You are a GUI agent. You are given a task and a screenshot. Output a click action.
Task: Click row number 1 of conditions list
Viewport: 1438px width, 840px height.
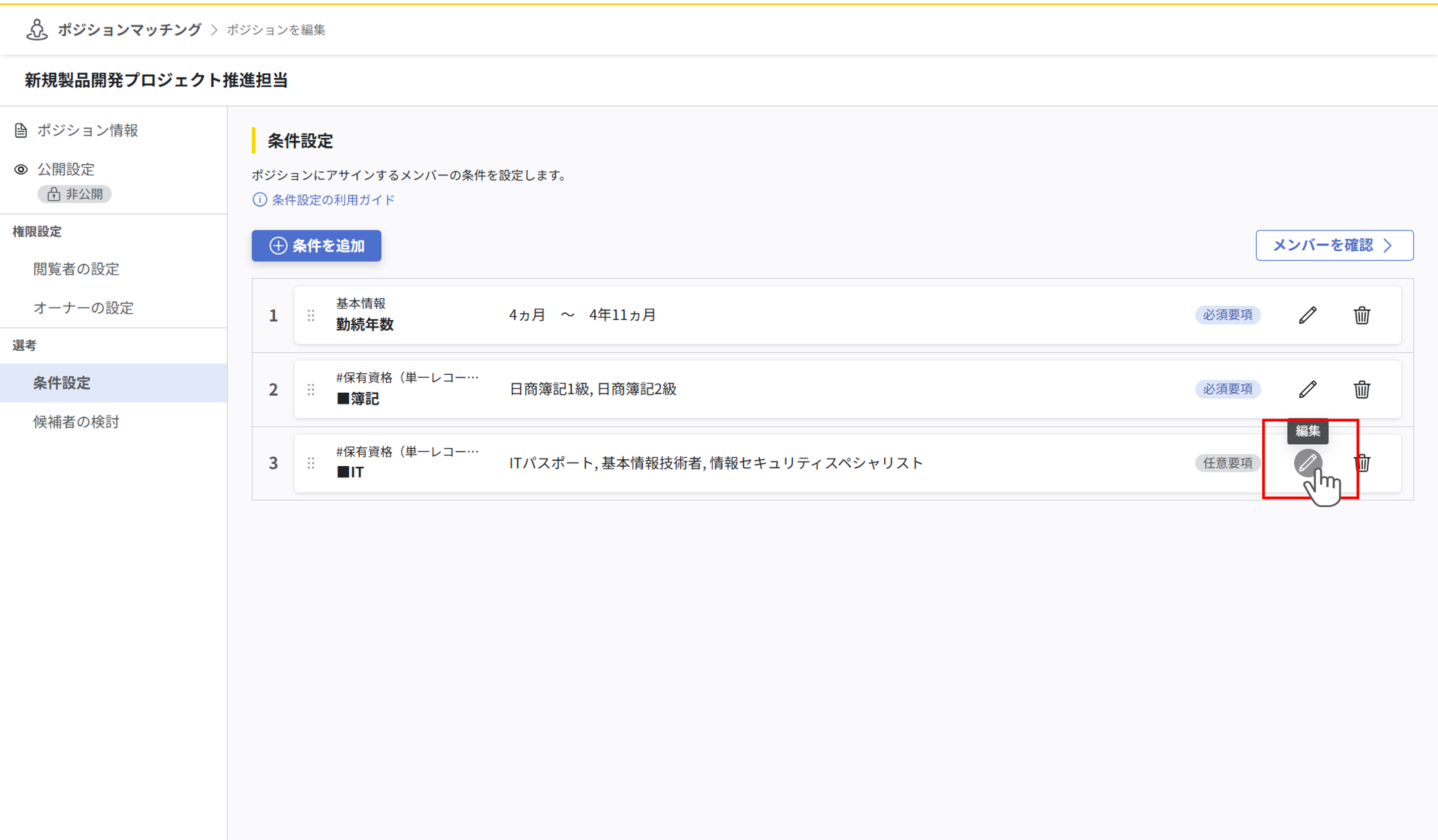pos(273,316)
